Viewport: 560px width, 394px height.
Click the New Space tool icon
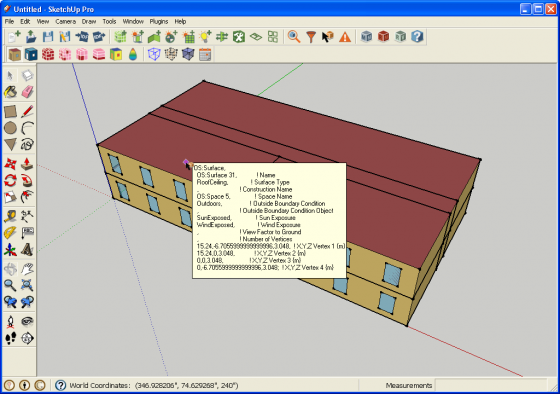[x=120, y=37]
